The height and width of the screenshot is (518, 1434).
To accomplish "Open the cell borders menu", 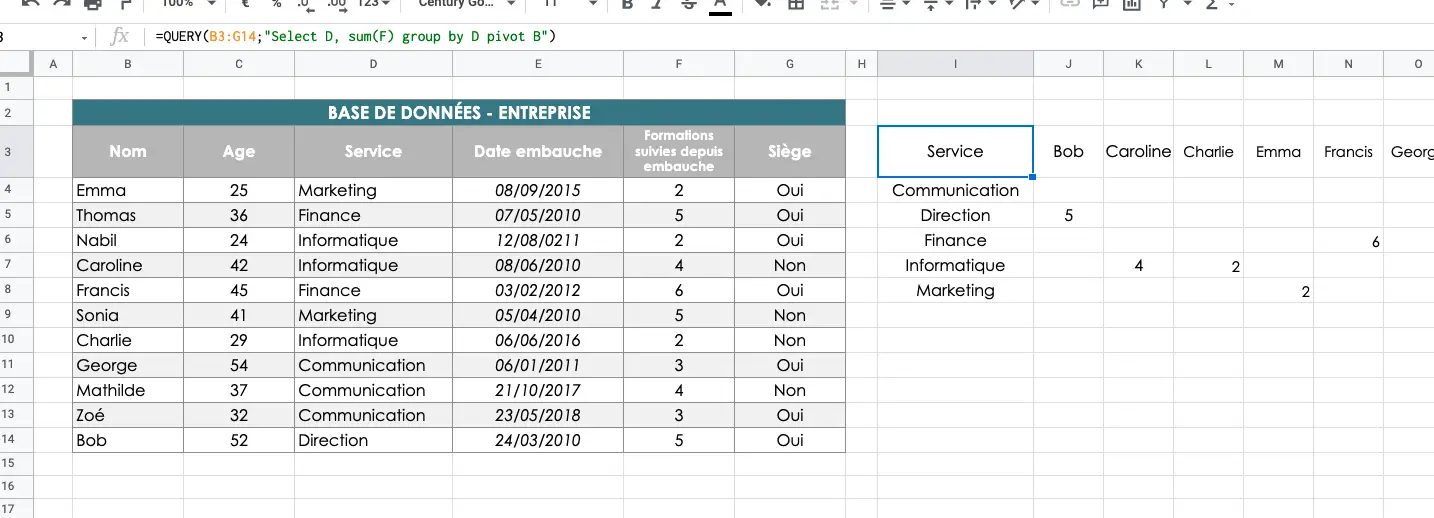I will (x=796, y=4).
